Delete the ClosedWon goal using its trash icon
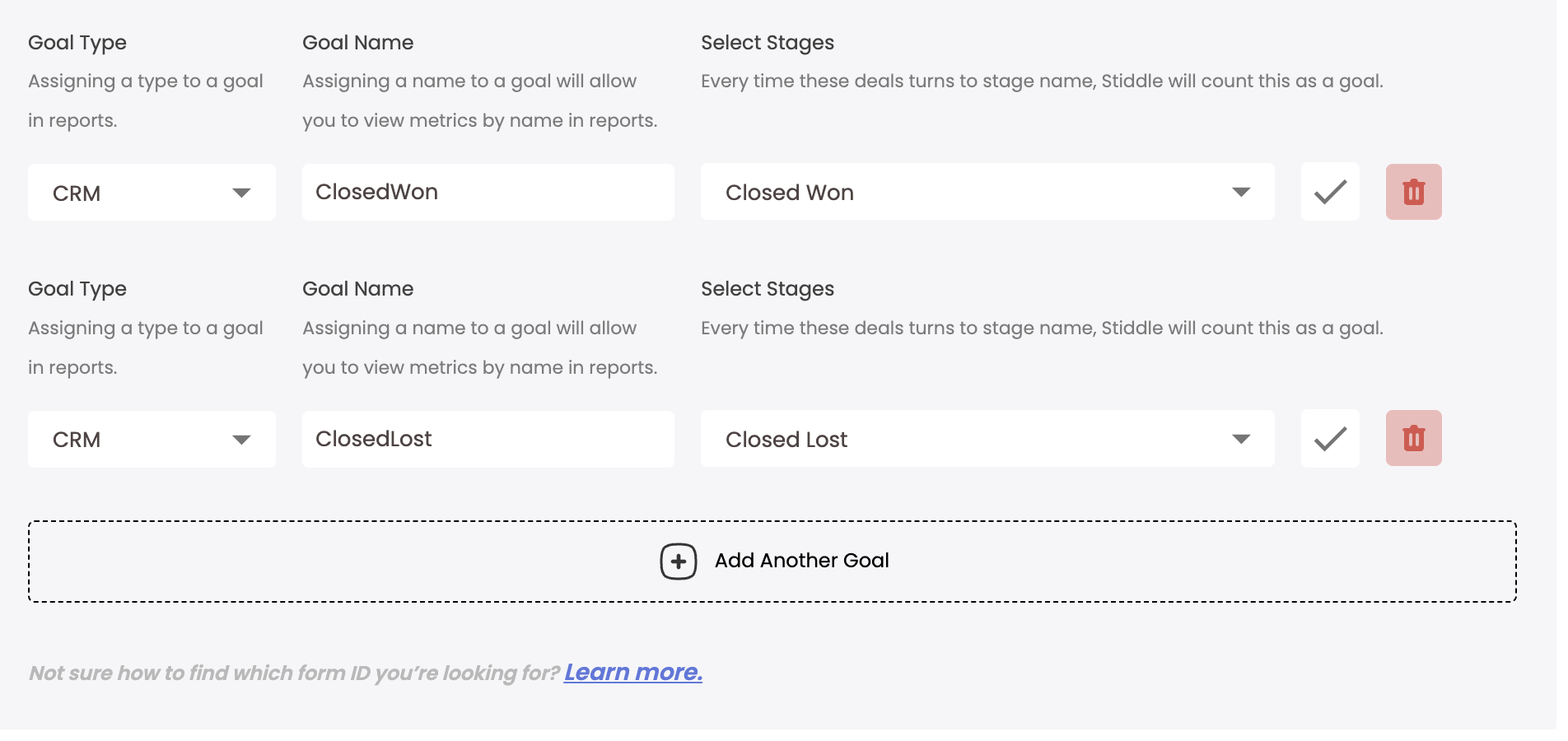This screenshot has width=1568, height=741. coord(1413,193)
